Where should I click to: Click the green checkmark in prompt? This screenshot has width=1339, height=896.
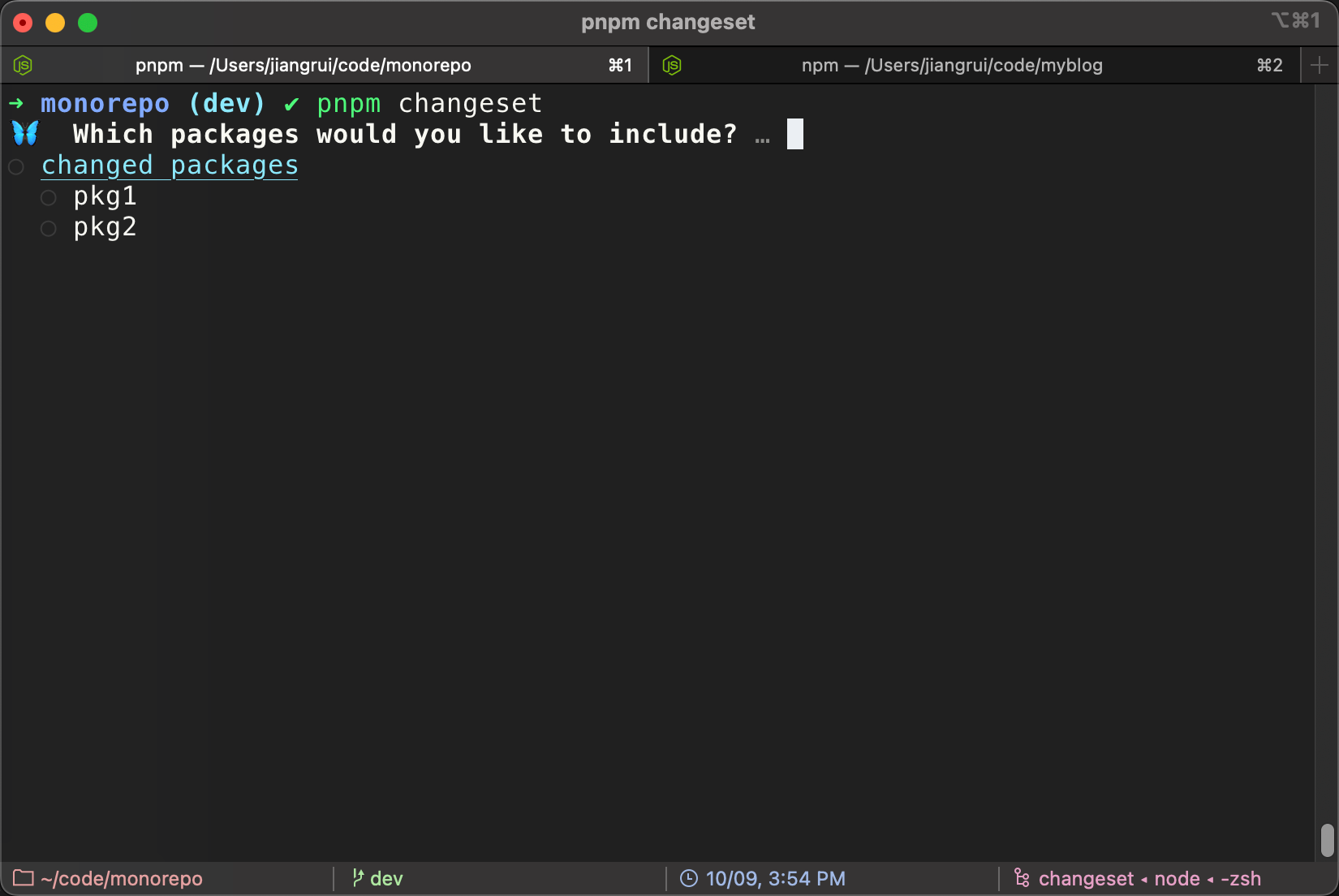[x=291, y=105]
